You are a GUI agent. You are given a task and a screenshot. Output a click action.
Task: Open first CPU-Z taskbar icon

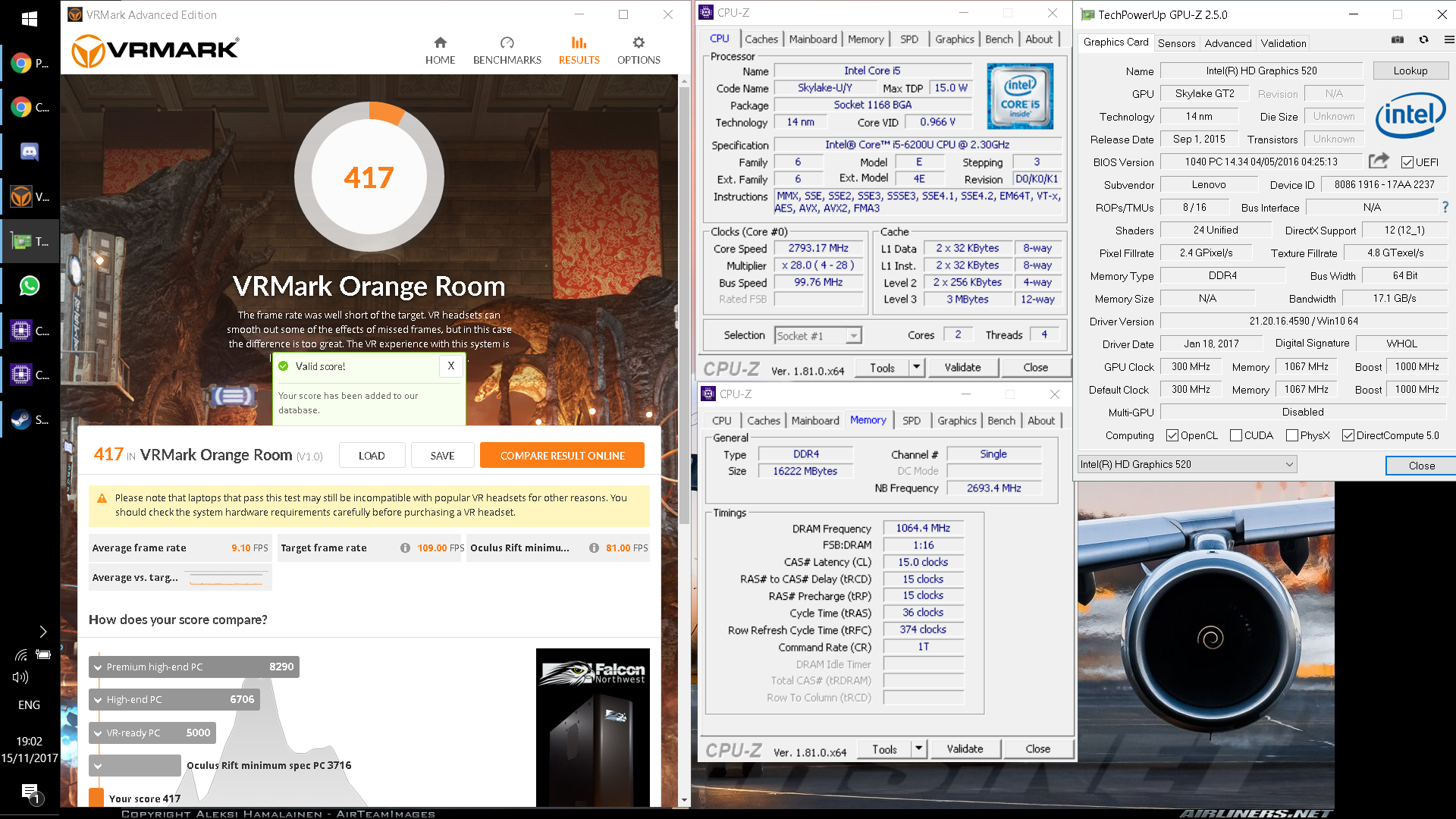(30, 331)
